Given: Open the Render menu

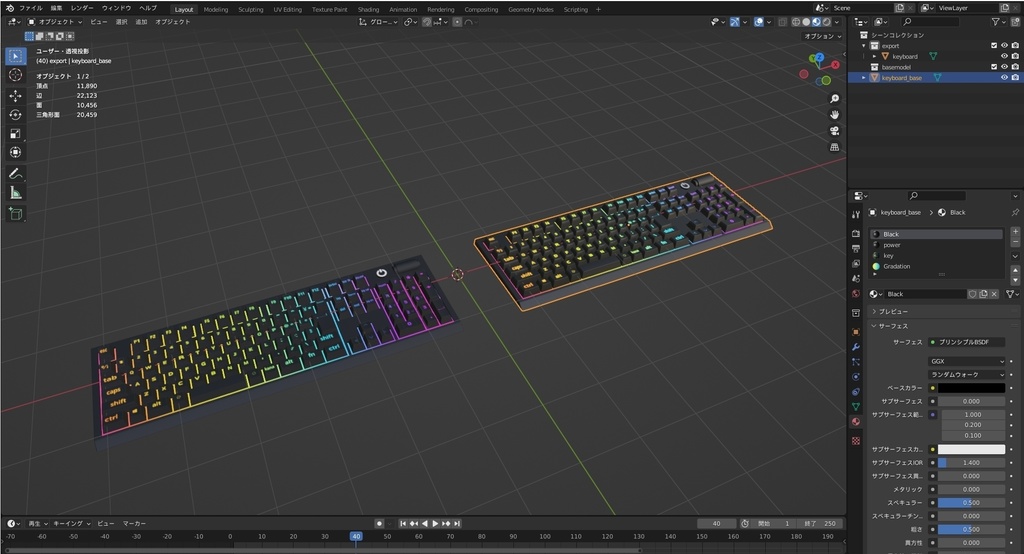Looking at the screenshot, I should pyautogui.click(x=82, y=8).
